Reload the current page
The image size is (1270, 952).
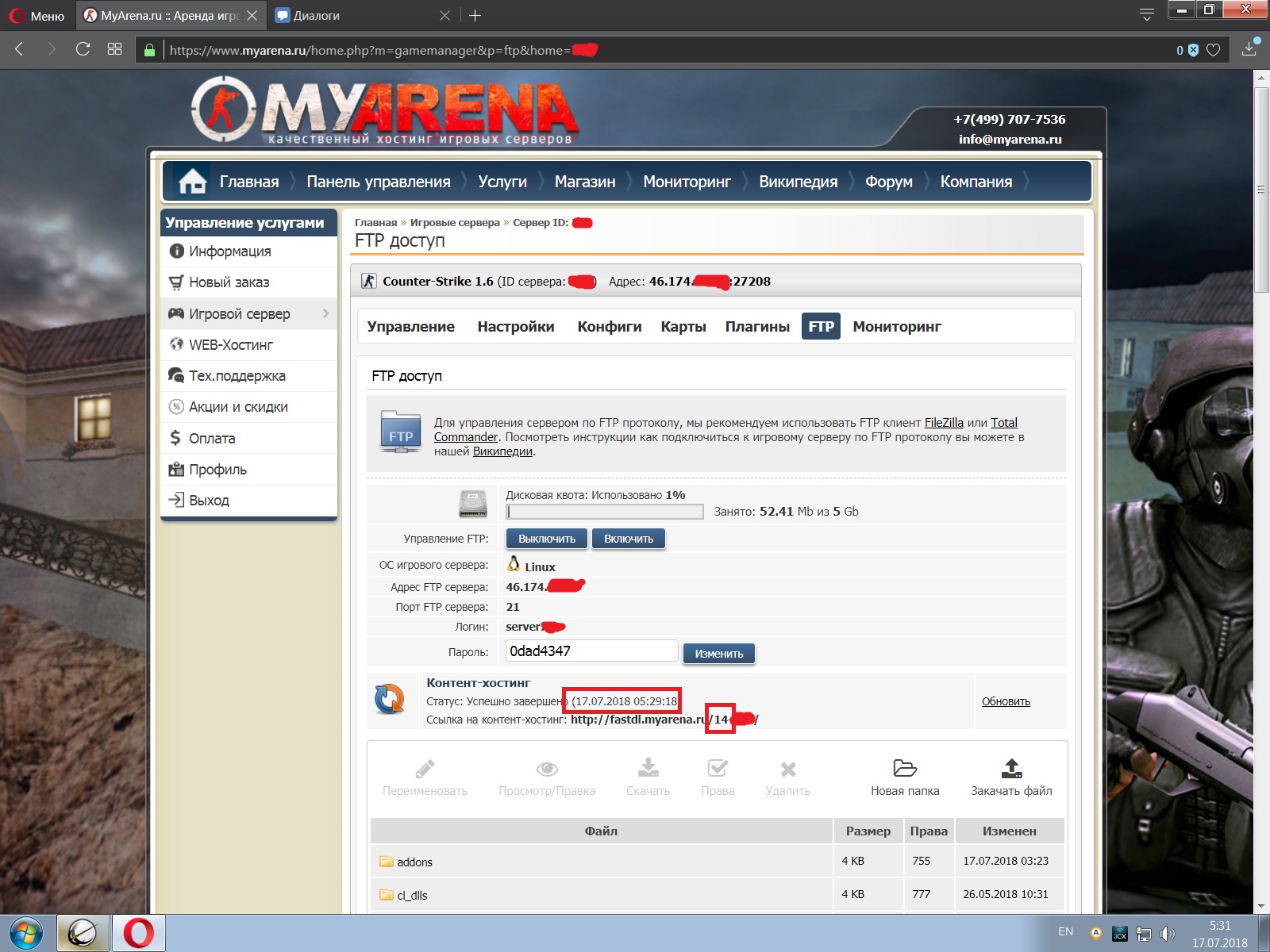click(x=83, y=49)
